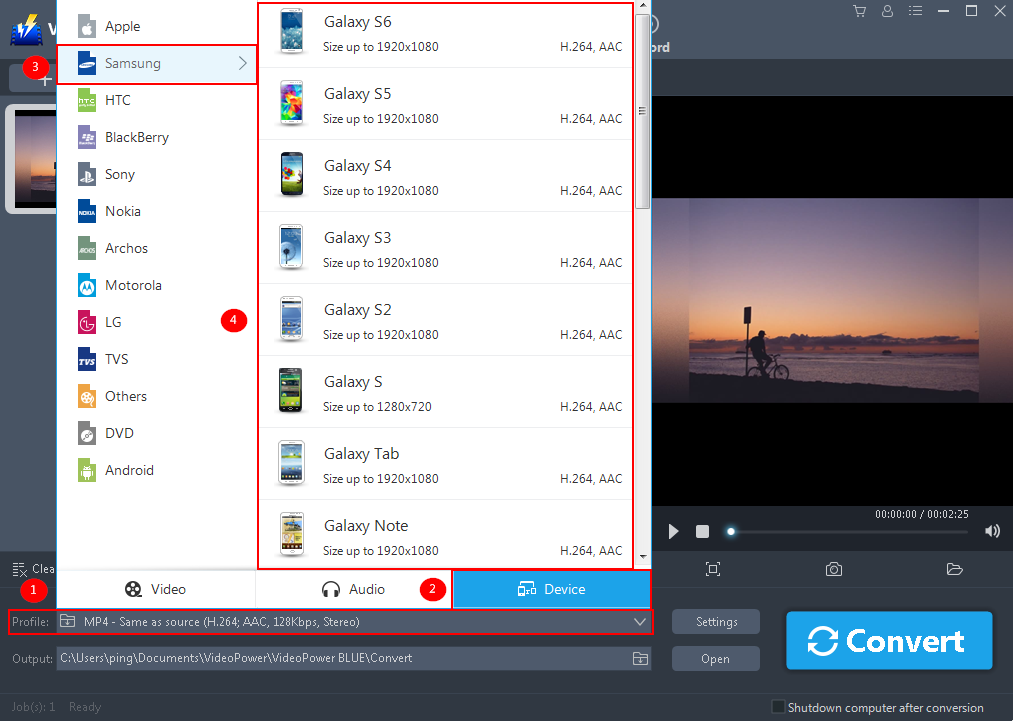Image resolution: width=1013 pixels, height=721 pixels.
Task: Open the shopping cart icon
Action: coord(859,11)
